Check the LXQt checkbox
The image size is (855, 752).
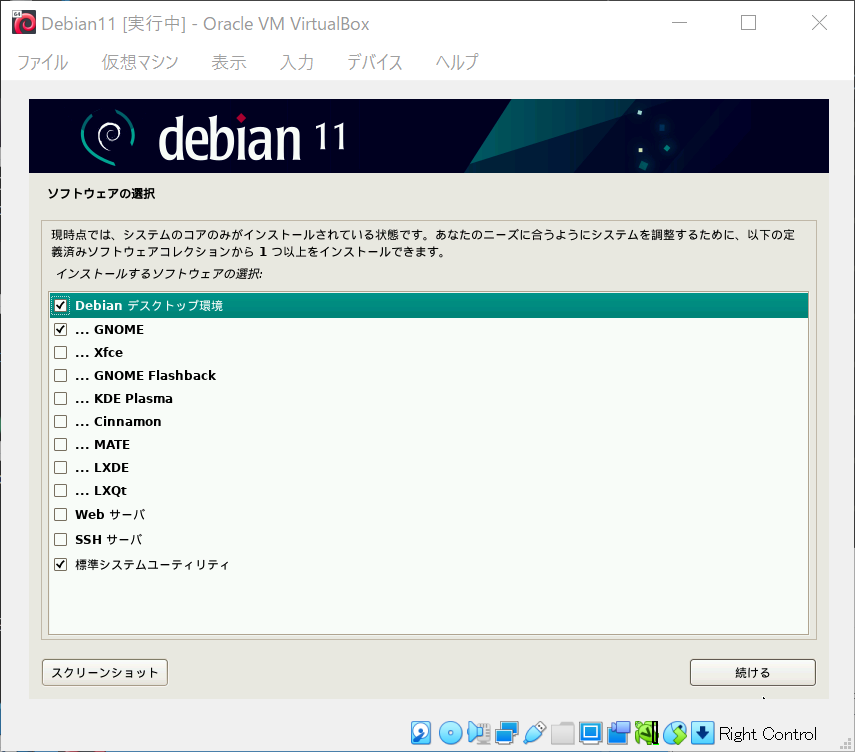61,490
